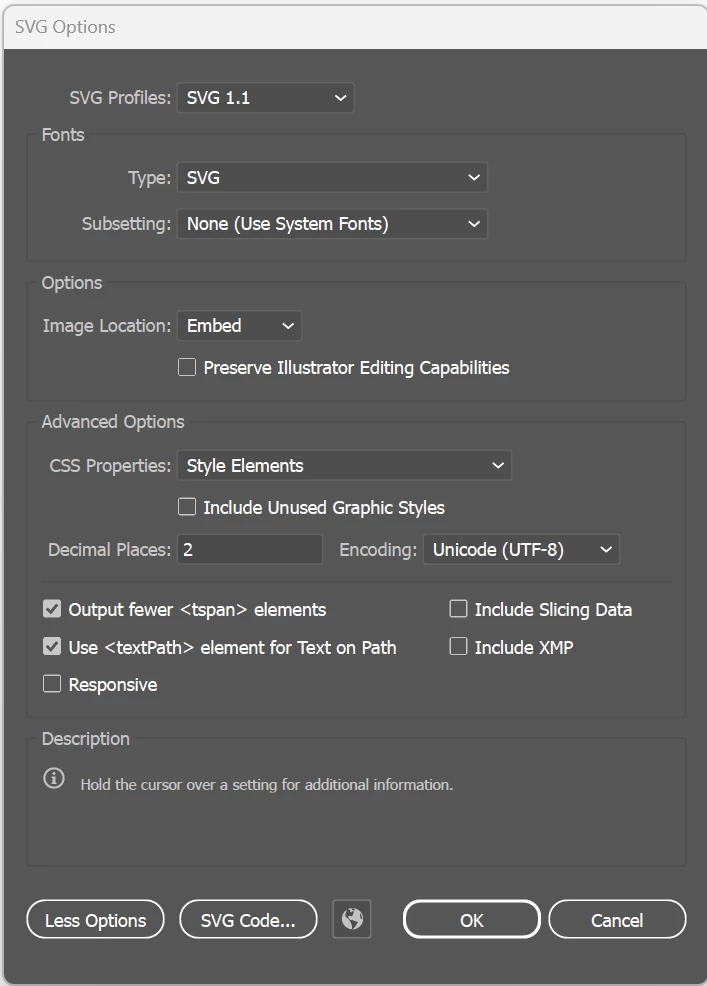Image resolution: width=707 pixels, height=986 pixels.
Task: Click the Cancel button
Action: pos(617,921)
